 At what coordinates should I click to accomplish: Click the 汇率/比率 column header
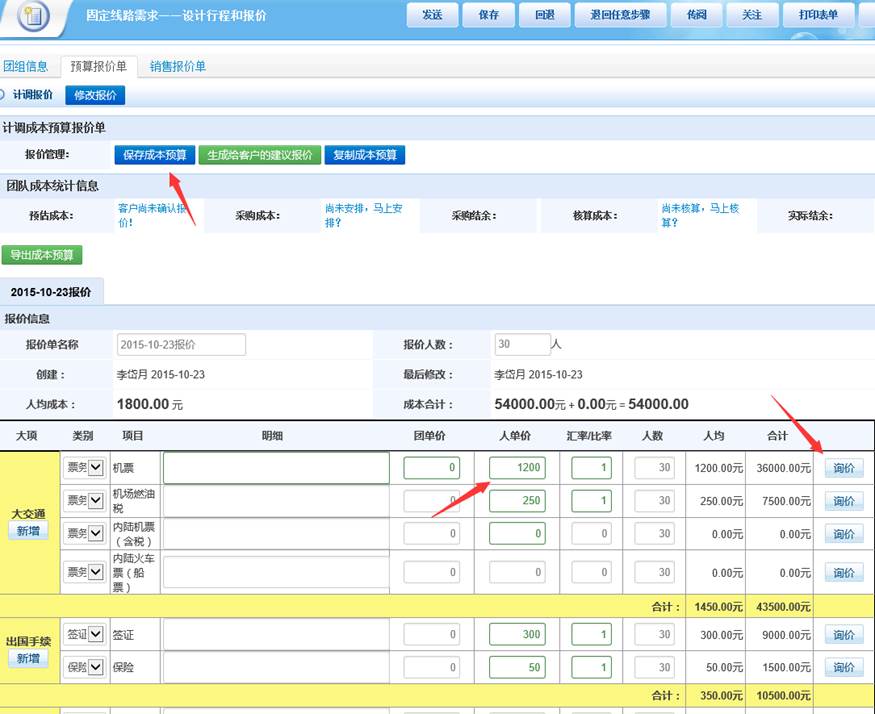[x=589, y=435]
